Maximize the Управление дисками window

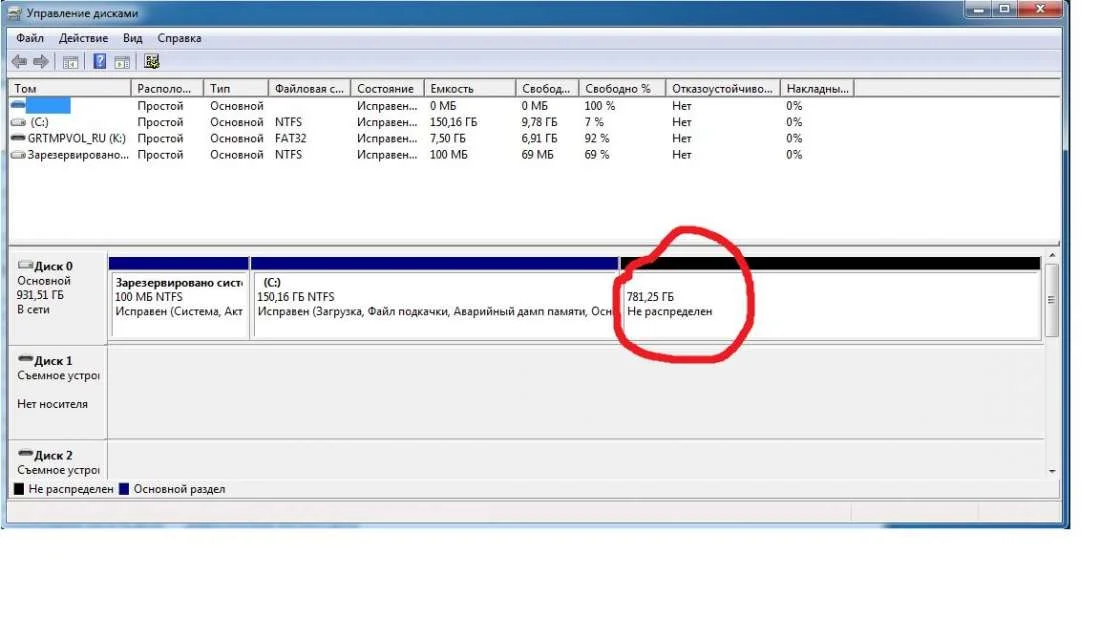point(1005,9)
